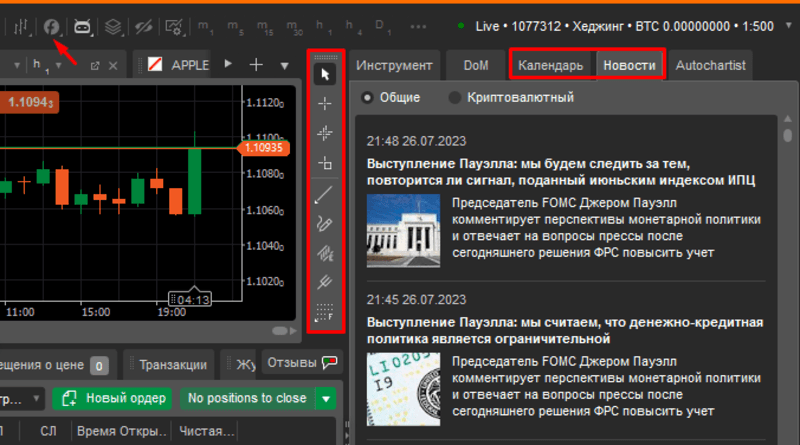Switch chart to m1 timeframe
The width and height of the screenshot is (800, 445).
click(205, 27)
